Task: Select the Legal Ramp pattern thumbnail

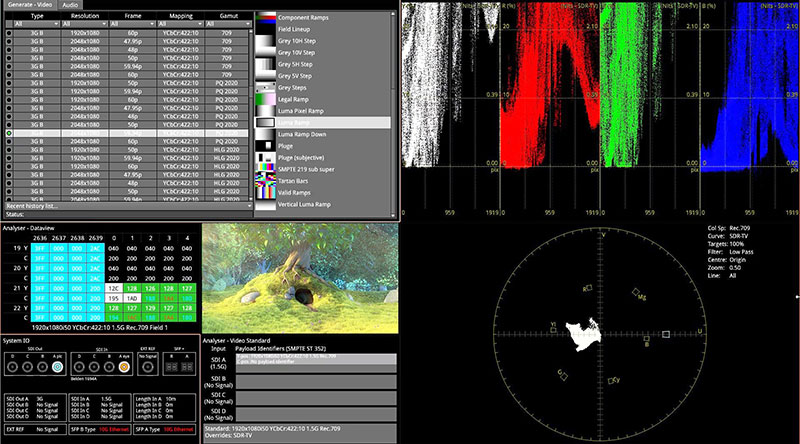Action: (x=265, y=99)
